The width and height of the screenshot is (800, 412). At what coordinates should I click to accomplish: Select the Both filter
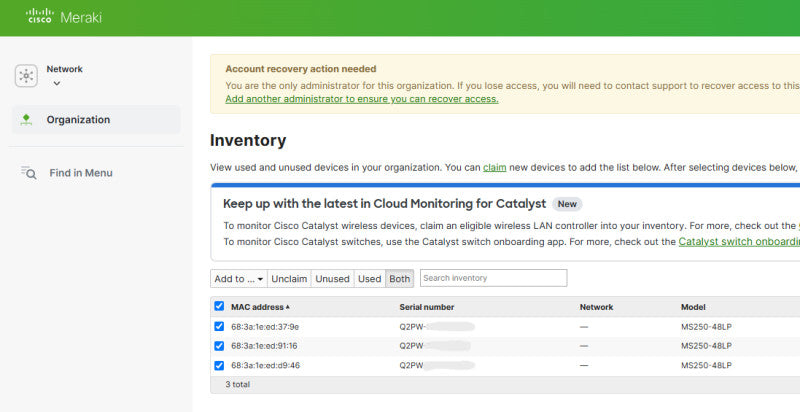399,278
